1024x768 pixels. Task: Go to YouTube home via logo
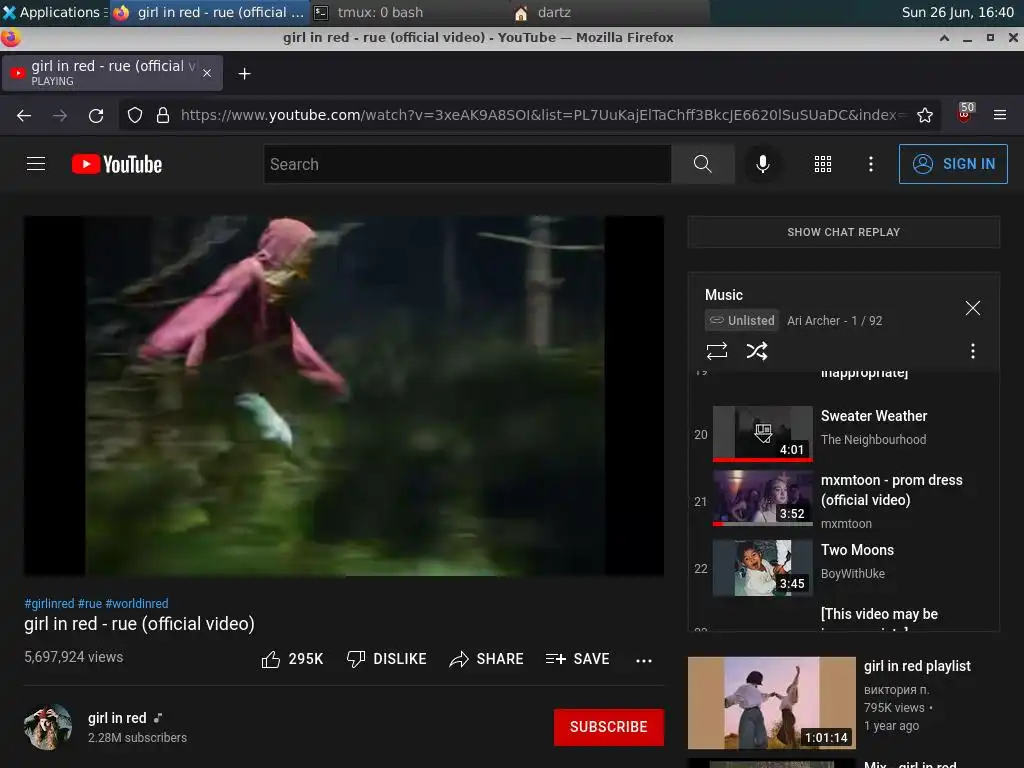pos(117,164)
